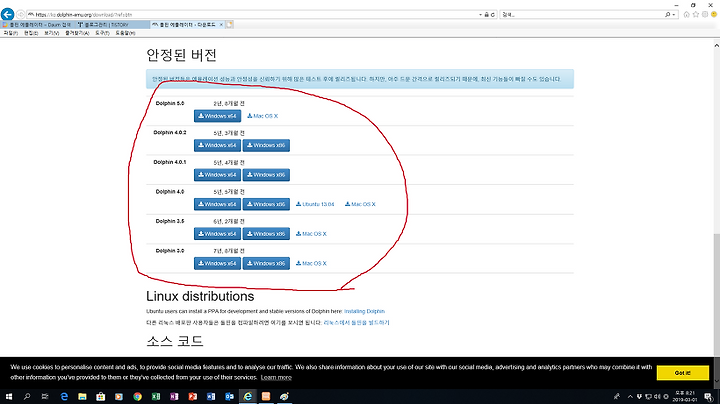Download Dolphin 4.0.1 Windows x64
720x404 pixels.
[217, 175]
